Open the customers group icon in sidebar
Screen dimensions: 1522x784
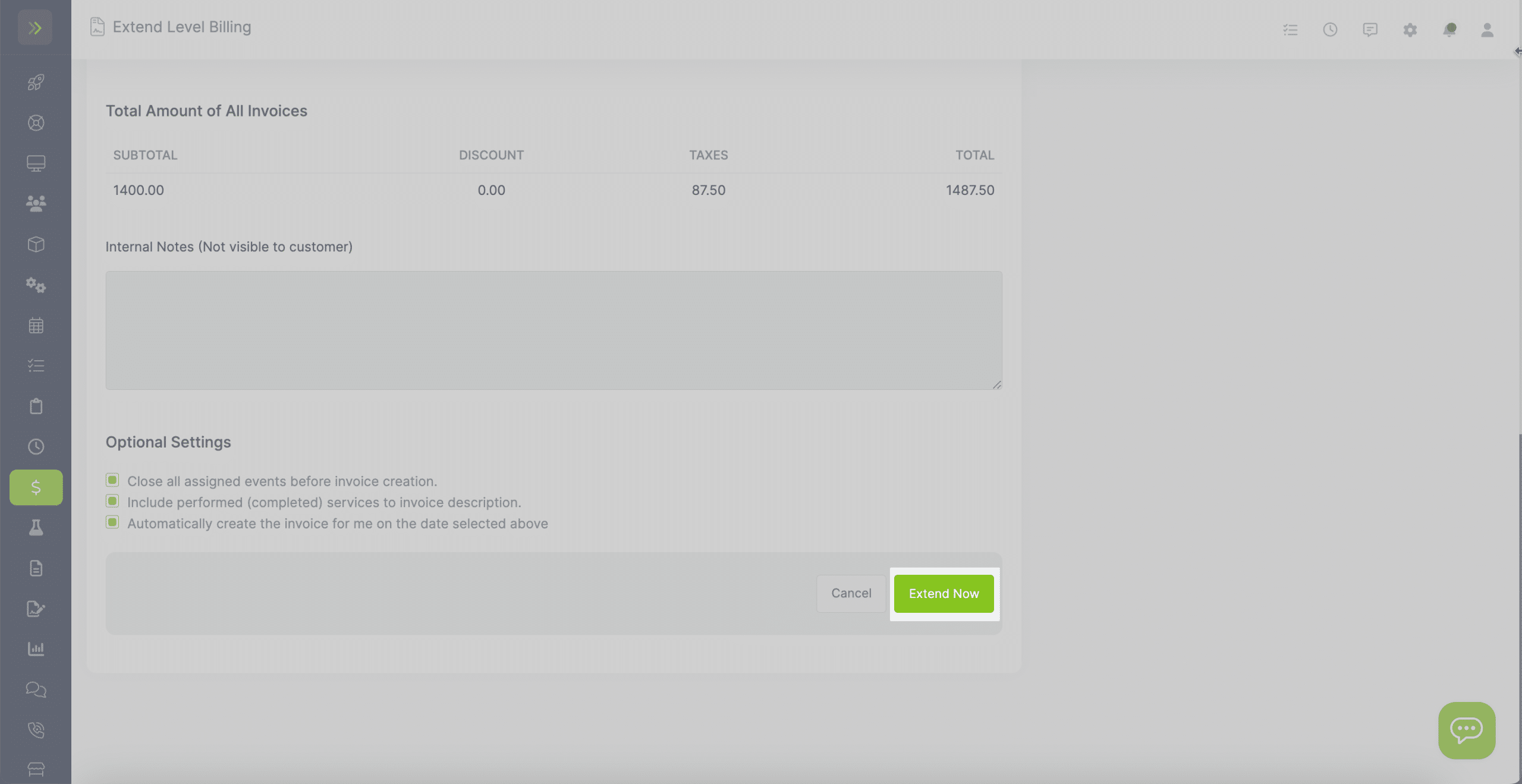coord(36,204)
